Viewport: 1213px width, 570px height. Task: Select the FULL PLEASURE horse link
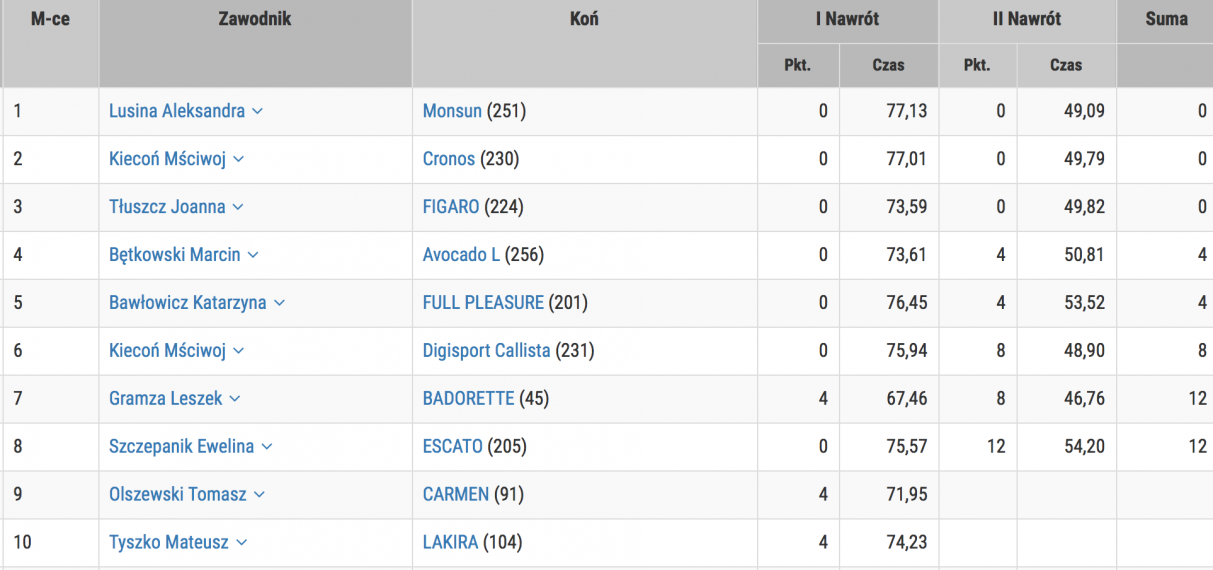483,302
